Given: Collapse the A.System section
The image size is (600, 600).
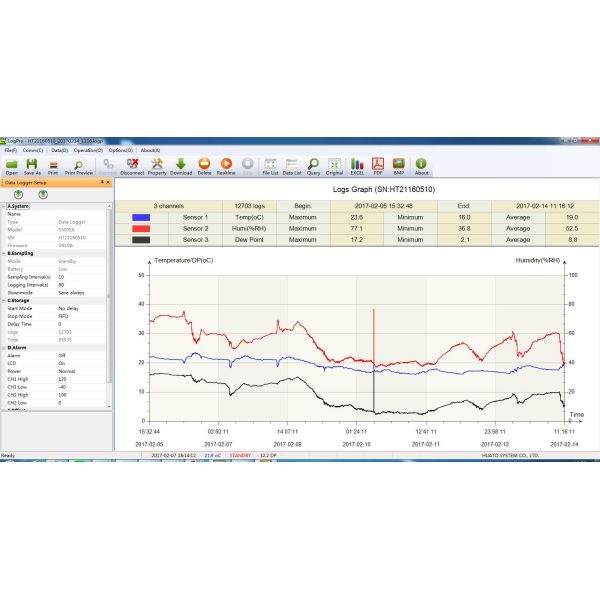Looking at the screenshot, I should (4, 206).
